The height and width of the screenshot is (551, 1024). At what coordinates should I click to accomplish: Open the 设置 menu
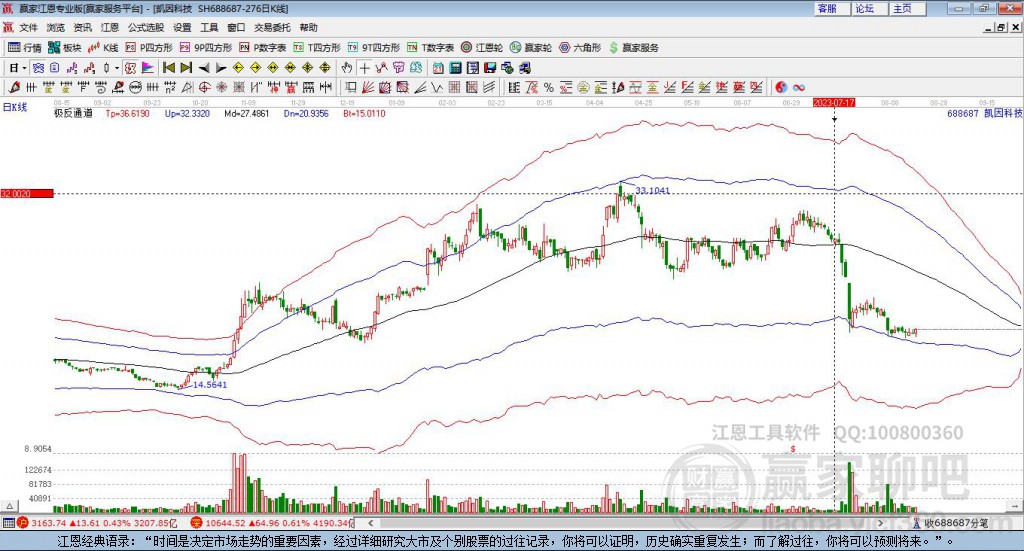pyautogui.click(x=182, y=27)
